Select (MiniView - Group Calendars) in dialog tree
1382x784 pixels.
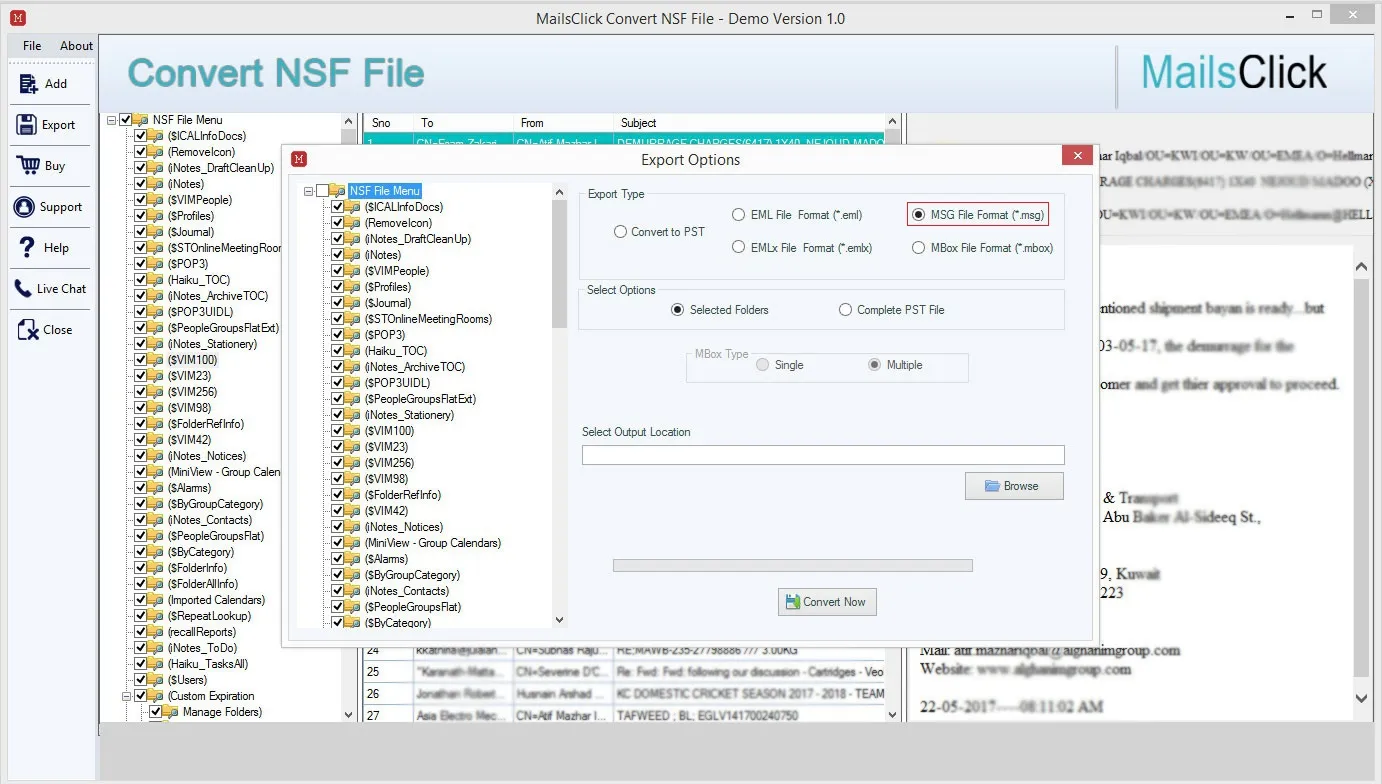coord(433,543)
